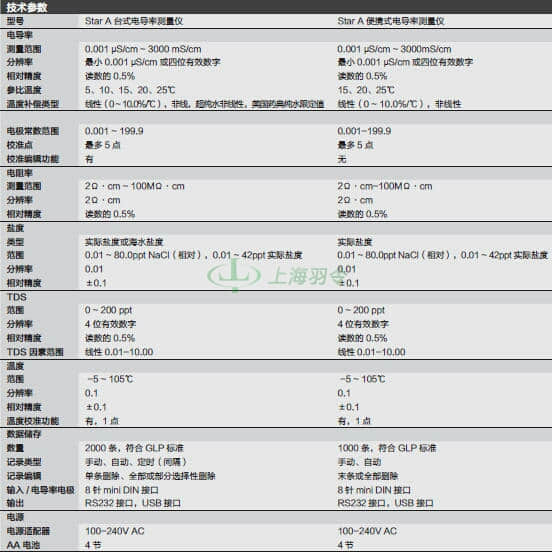Click the 盐度 section heading
The height and width of the screenshot is (552, 552).
15,228
